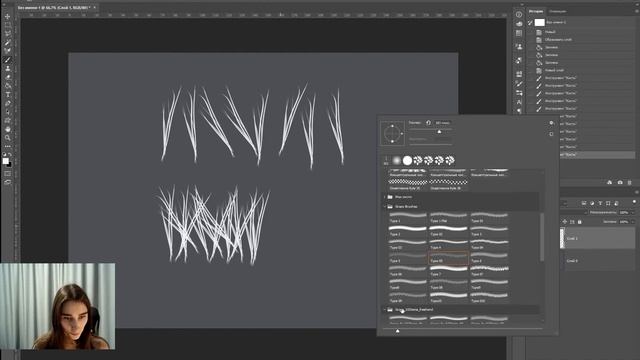Viewport: 640px width, 360px height.
Task: Select the Pen tool
Action: 7,103
